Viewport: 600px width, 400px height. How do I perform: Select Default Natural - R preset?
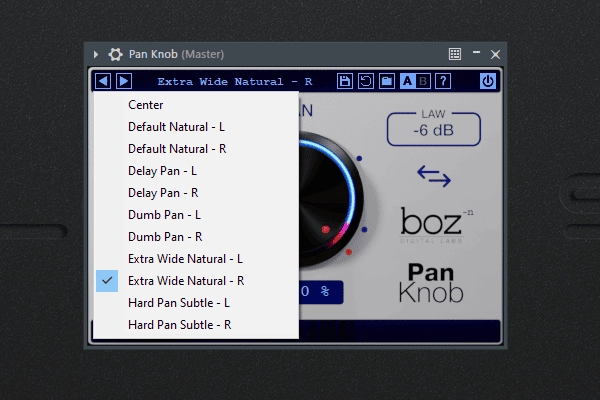pyautogui.click(x=196, y=149)
